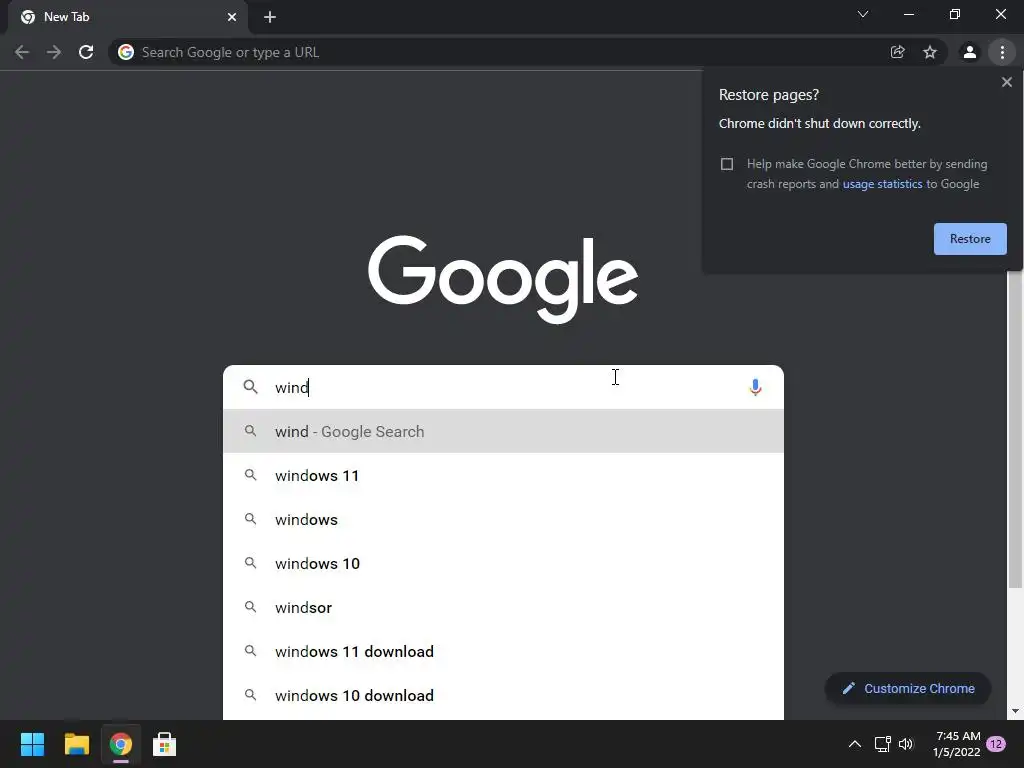Open the volume tray icon

(906, 744)
